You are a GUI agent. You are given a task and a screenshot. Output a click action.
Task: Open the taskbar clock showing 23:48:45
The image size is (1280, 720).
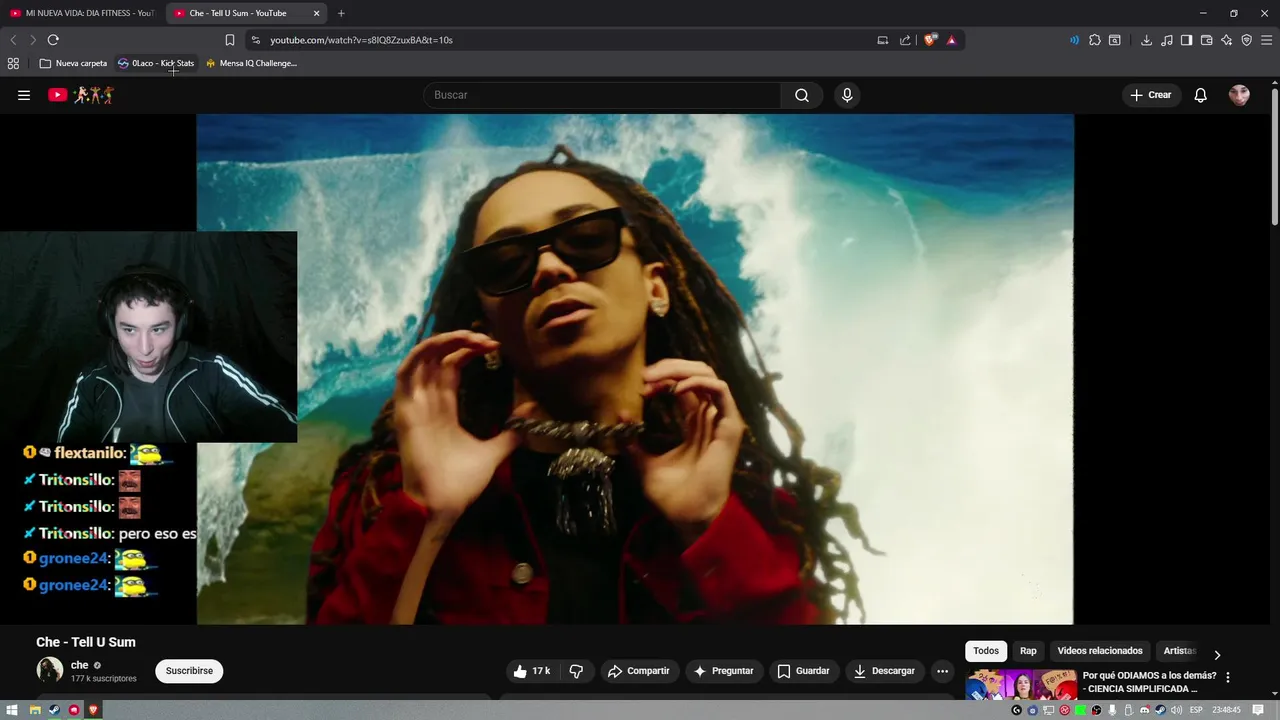1226,710
